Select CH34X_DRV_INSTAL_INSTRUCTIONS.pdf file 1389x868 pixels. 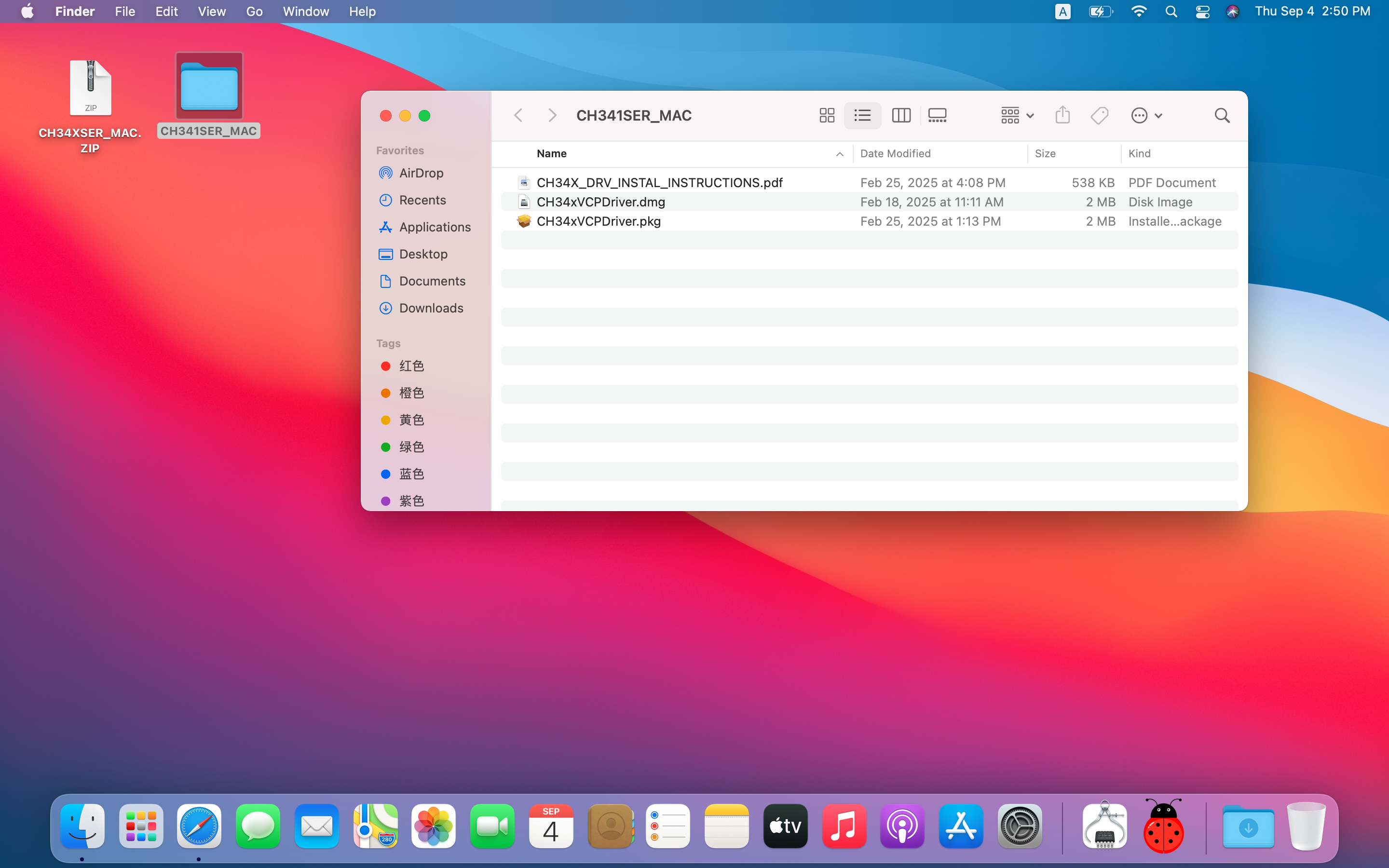(x=869, y=183)
